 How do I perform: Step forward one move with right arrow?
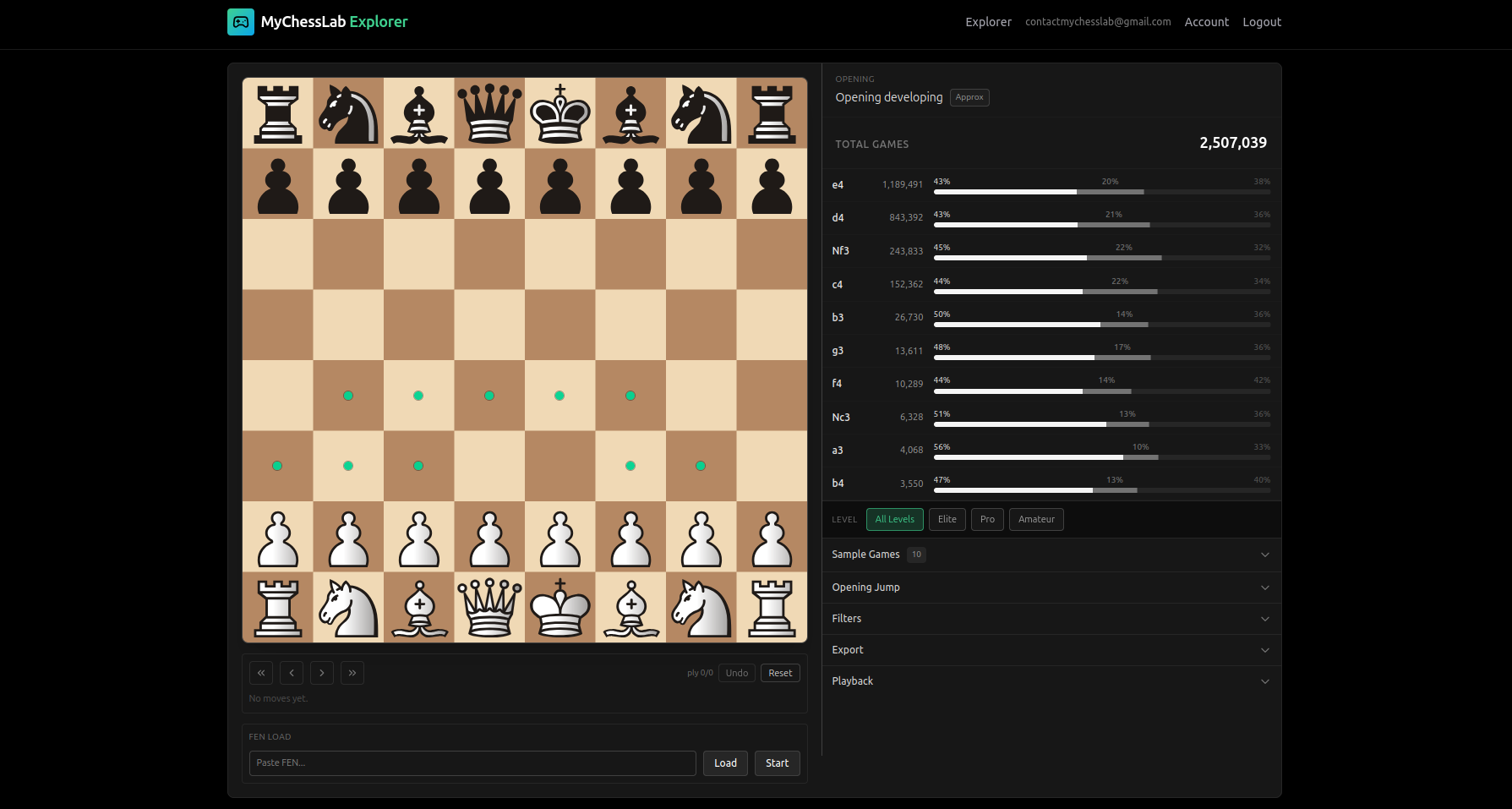tap(322, 673)
